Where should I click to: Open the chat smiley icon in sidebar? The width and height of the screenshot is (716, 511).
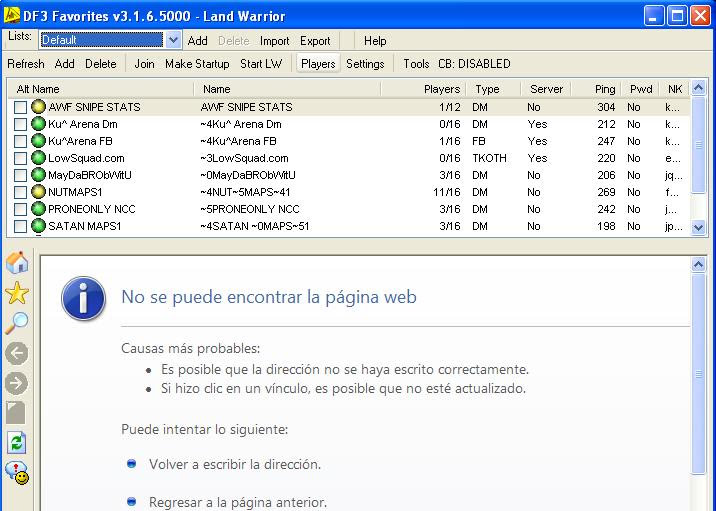click(x=17, y=473)
